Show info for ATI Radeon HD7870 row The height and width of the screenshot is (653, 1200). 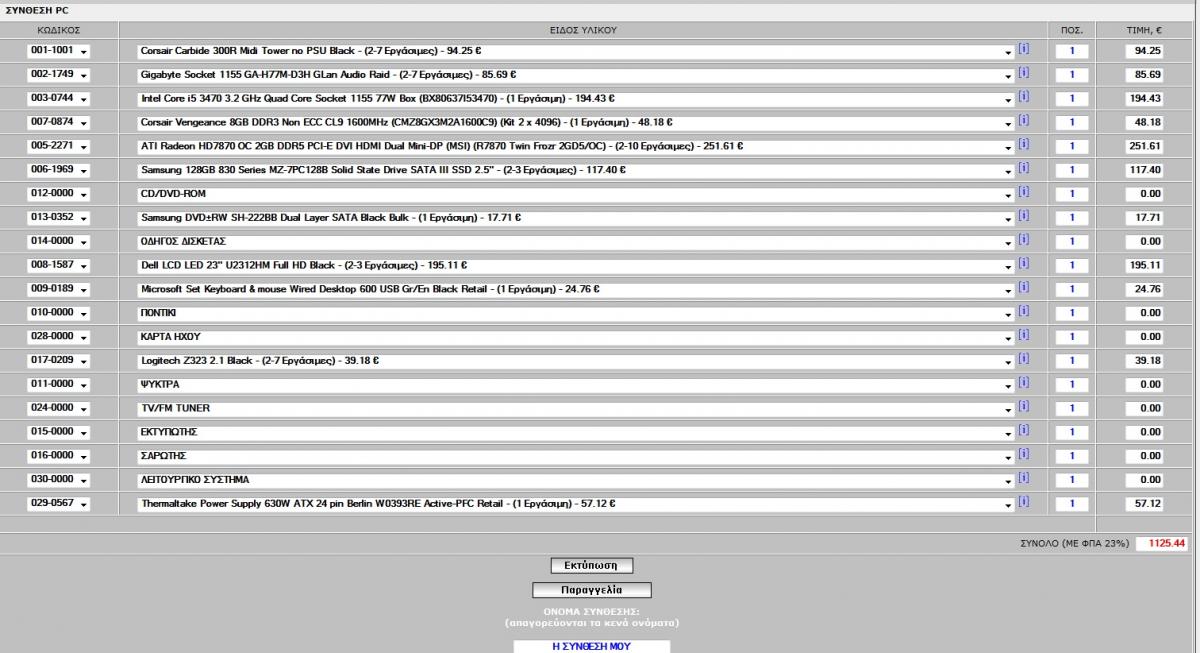pyautogui.click(x=1023, y=145)
